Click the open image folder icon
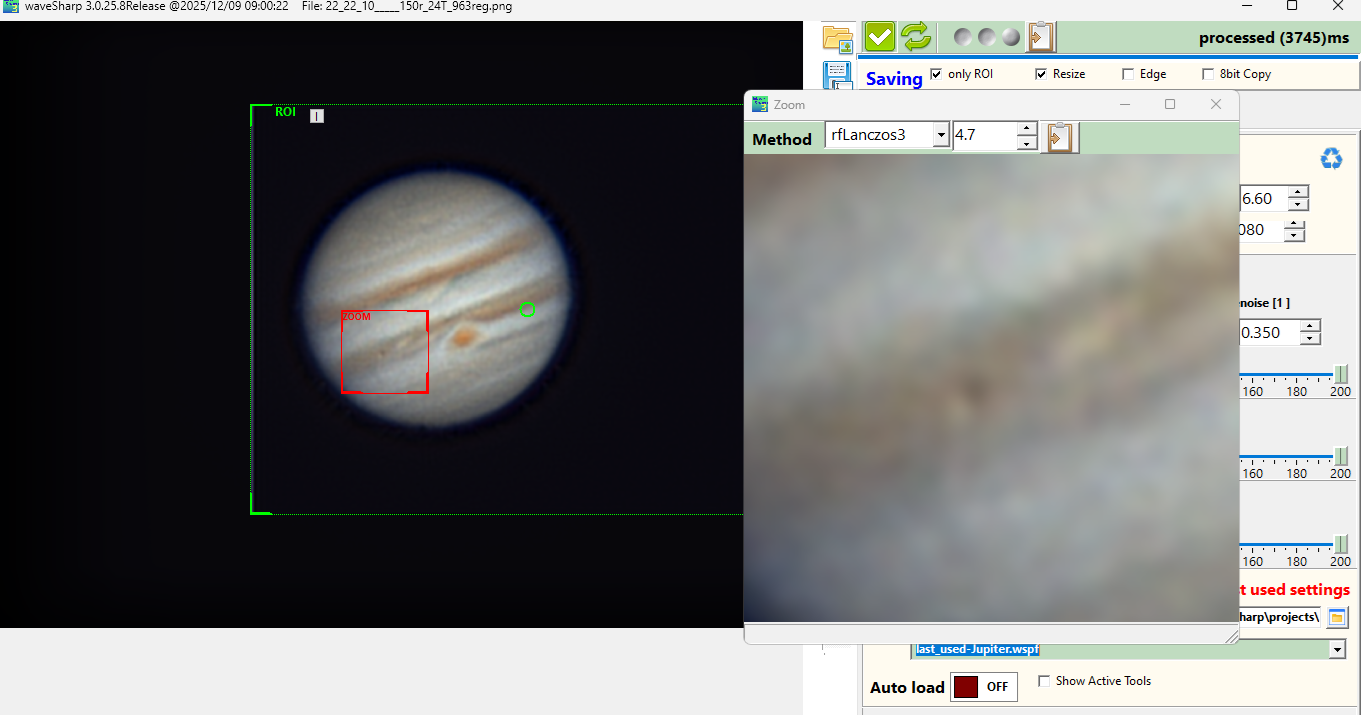 coord(837,38)
